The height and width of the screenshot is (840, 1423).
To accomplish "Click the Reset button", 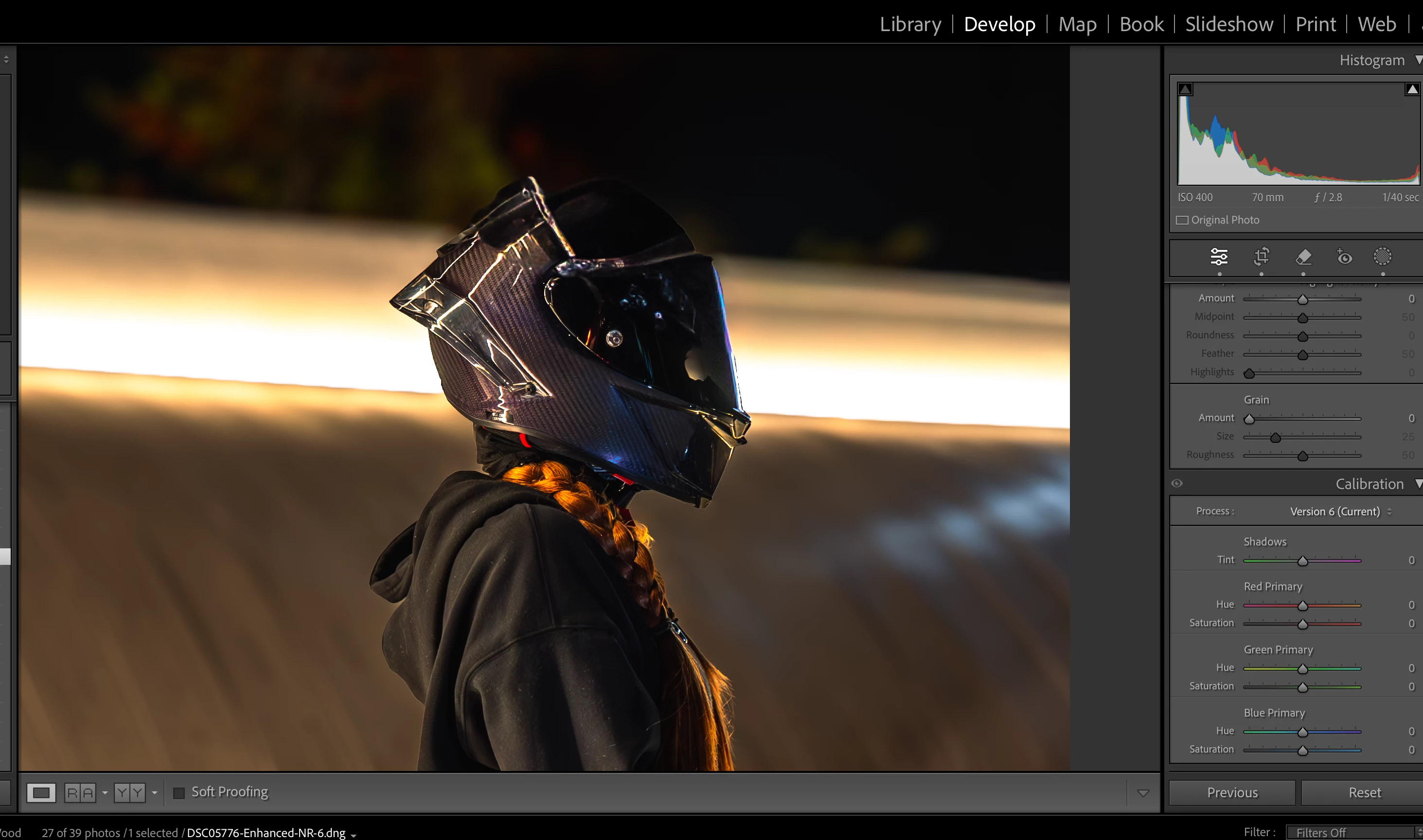I will click(x=1364, y=792).
